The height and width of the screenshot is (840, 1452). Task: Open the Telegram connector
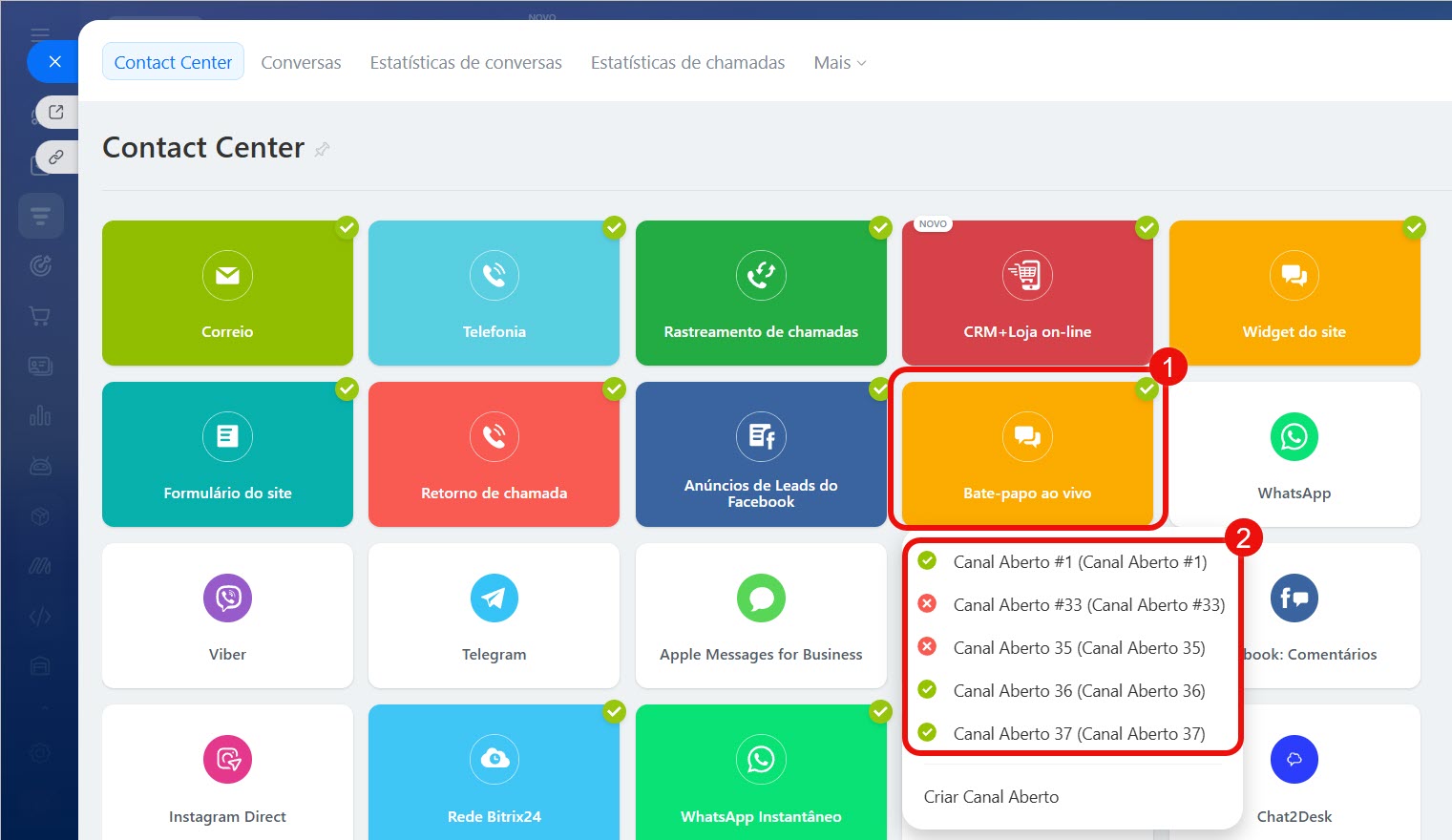[x=494, y=616]
